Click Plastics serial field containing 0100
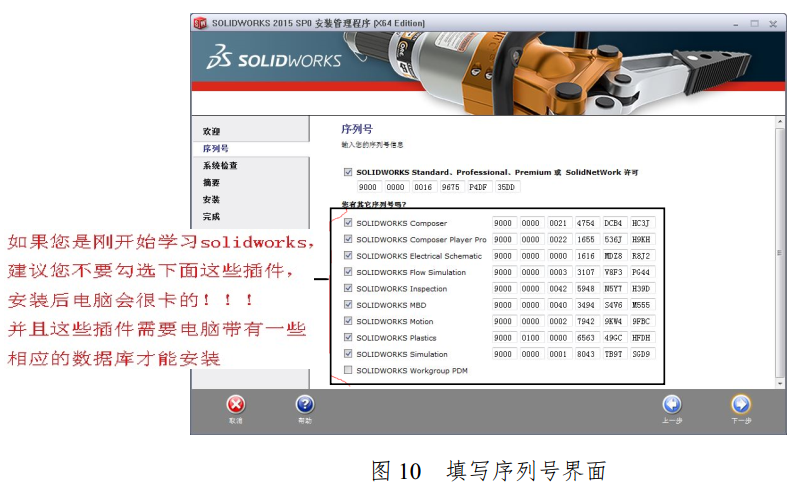802x488 pixels. pos(530,338)
